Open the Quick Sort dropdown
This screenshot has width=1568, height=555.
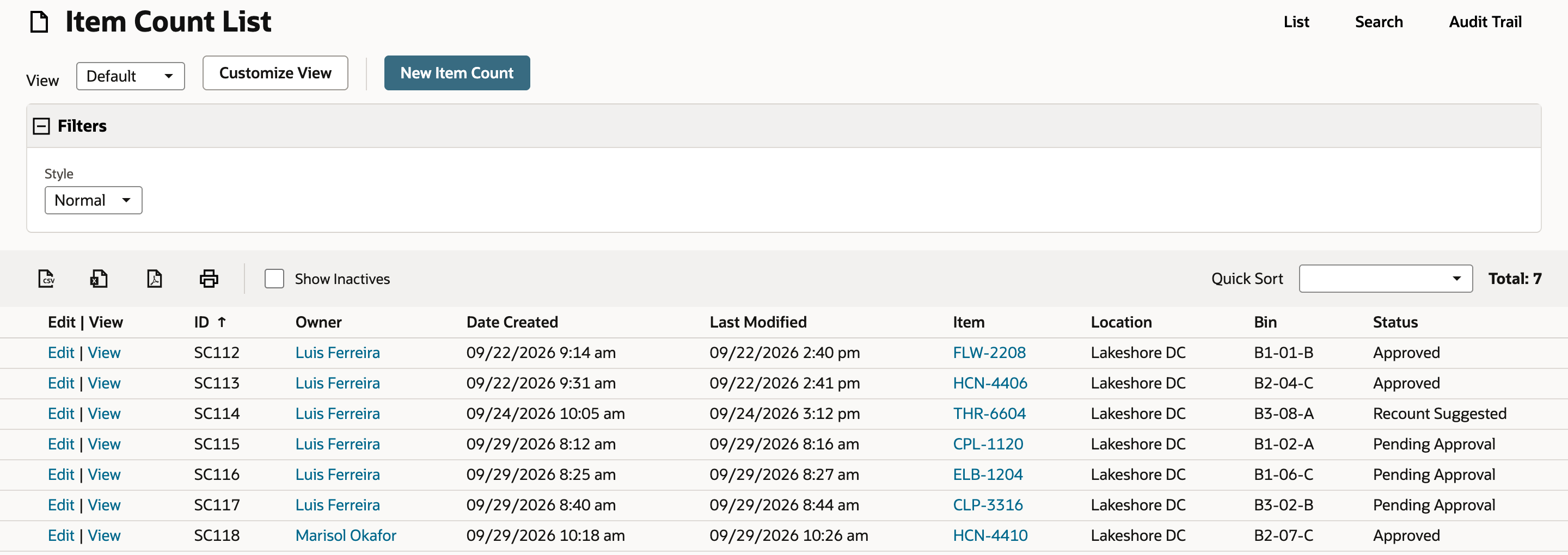pyautogui.click(x=1386, y=279)
